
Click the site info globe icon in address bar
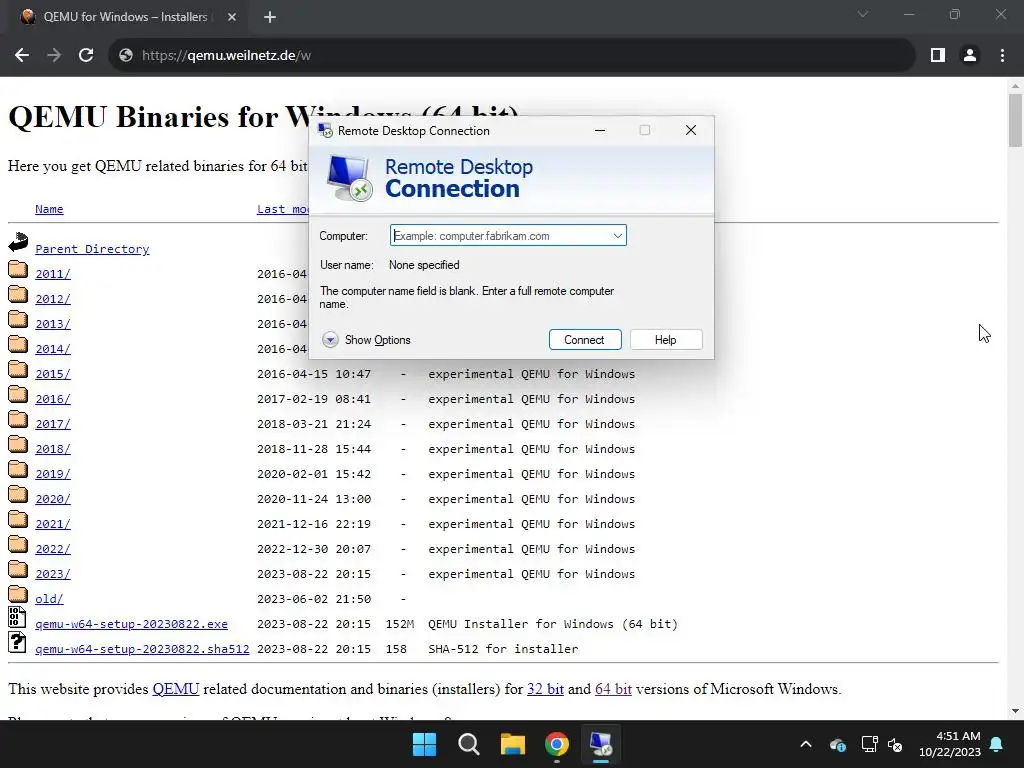click(x=126, y=56)
